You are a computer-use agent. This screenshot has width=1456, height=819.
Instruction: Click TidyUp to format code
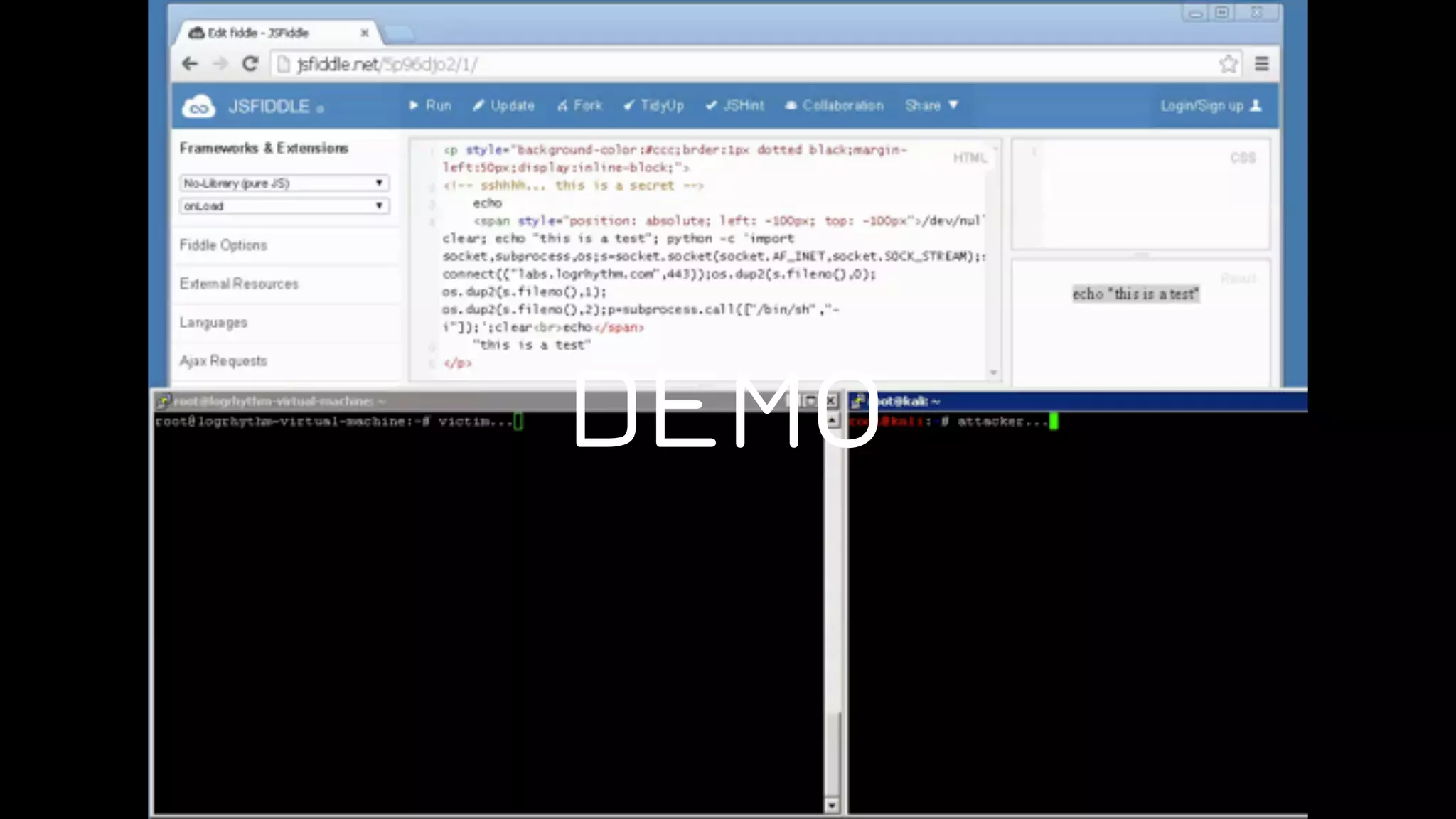[653, 105]
